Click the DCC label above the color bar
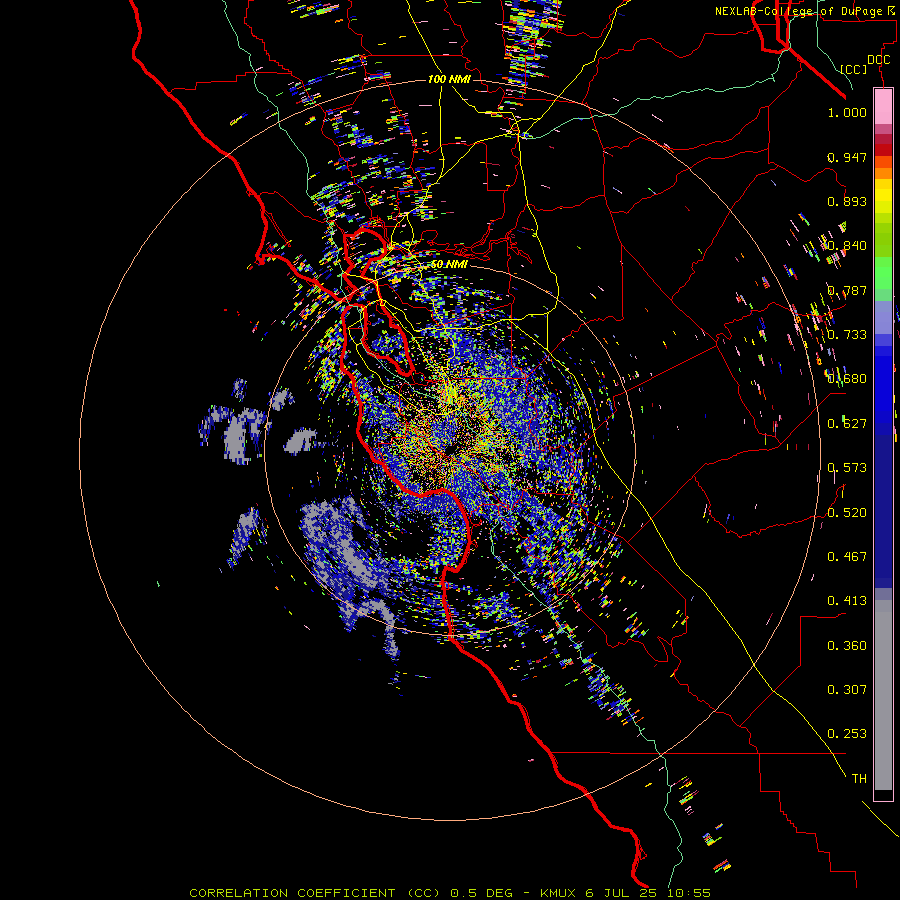This screenshot has height=900, width=900. point(879,60)
